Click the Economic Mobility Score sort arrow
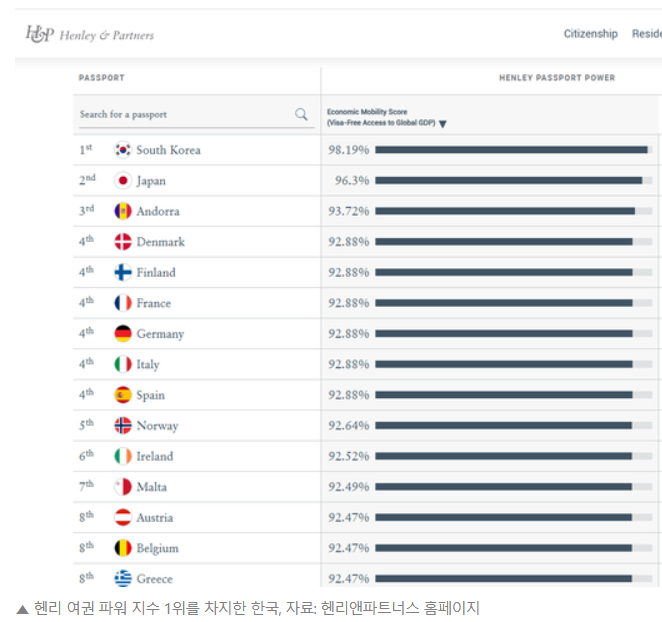 (x=442, y=124)
